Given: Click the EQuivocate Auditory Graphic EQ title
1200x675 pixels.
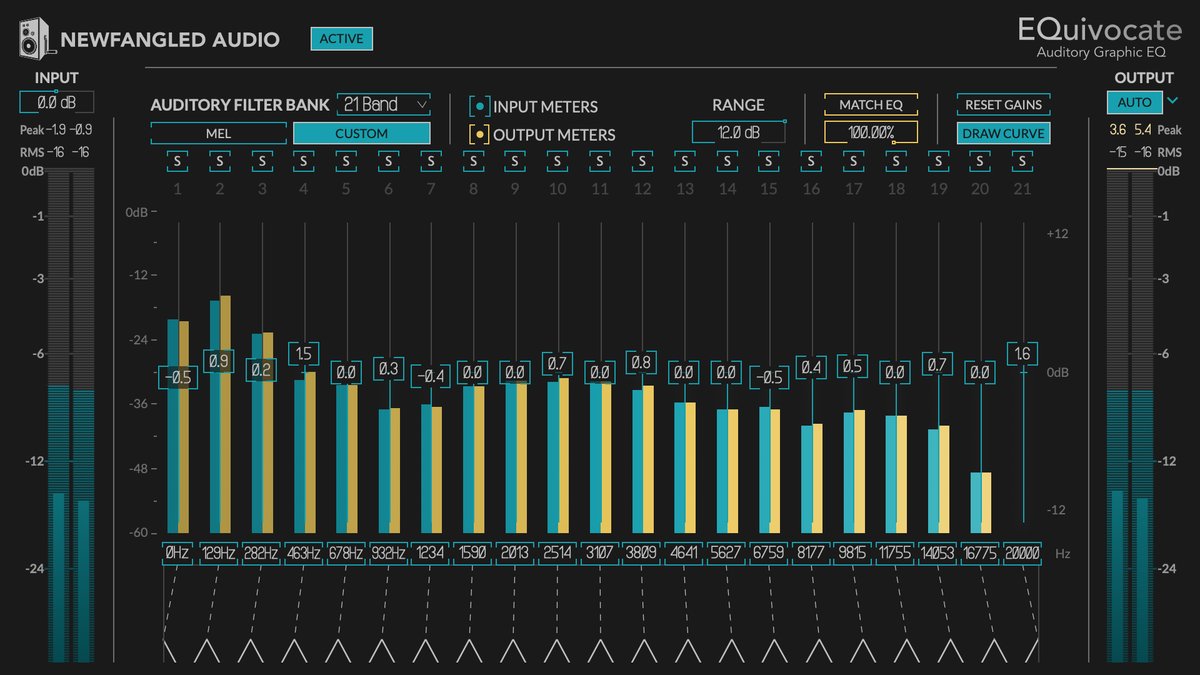Looking at the screenshot, I should [x=1100, y=36].
